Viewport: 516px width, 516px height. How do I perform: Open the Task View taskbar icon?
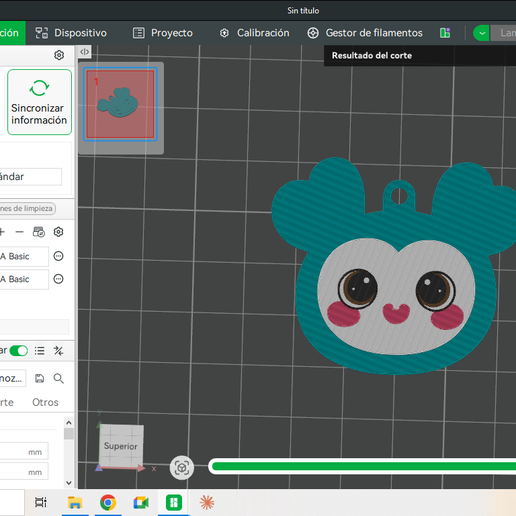pos(41,502)
